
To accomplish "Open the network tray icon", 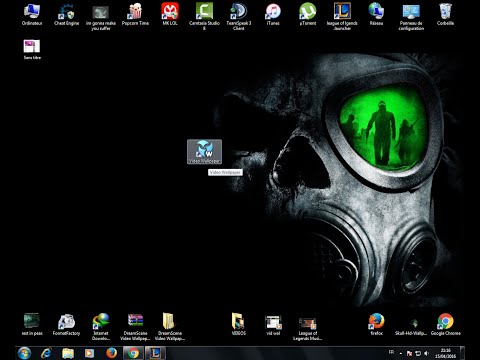I will [x=418, y=353].
